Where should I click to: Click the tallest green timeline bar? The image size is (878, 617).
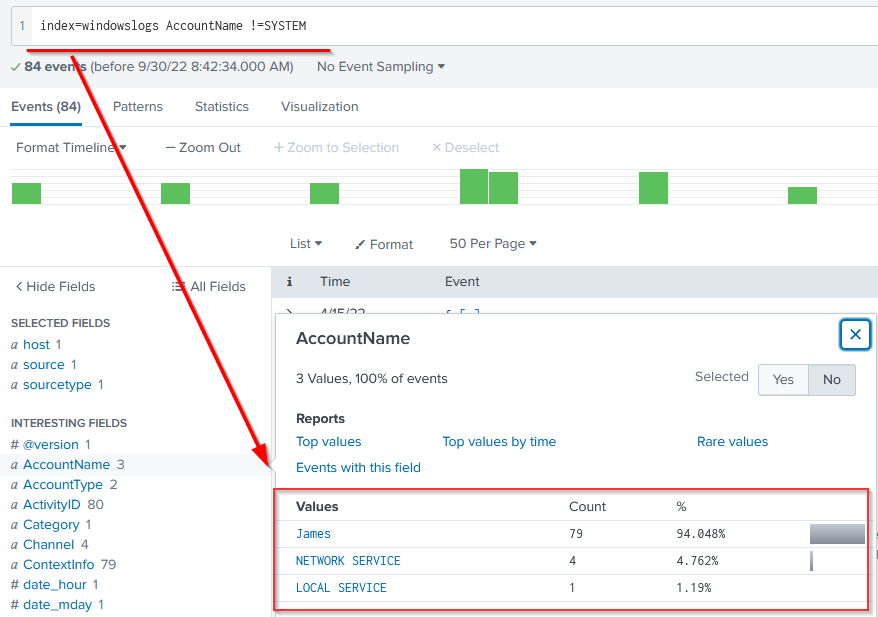click(473, 187)
